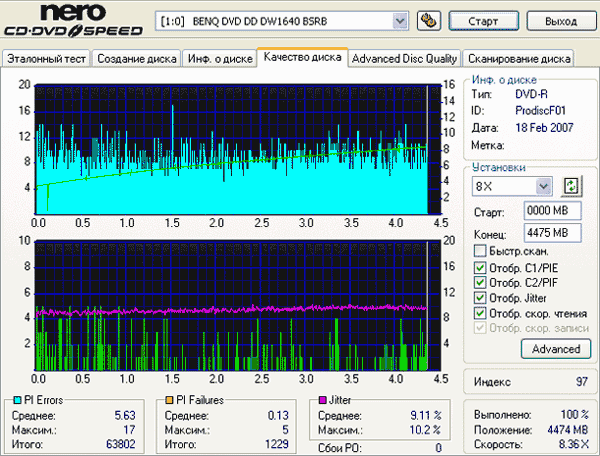Screen dimensions: 600x456
Task: Click the Nero CD-DVD Speed logo
Action: 72,22
